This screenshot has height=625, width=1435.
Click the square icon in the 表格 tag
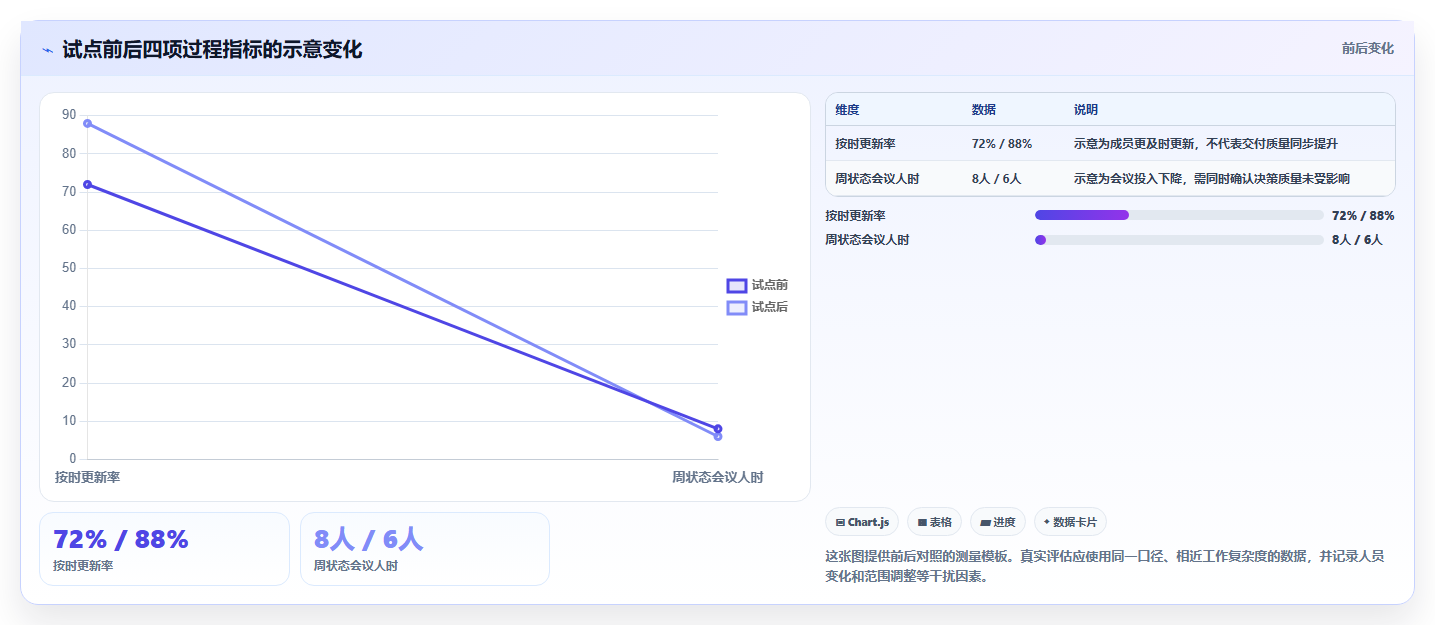coord(922,522)
